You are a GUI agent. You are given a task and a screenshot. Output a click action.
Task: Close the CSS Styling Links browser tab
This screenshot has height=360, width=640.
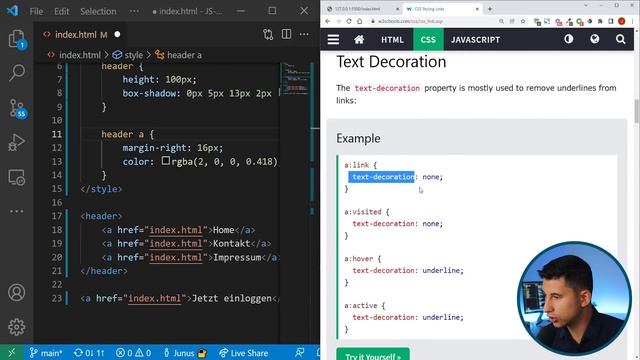coord(477,9)
